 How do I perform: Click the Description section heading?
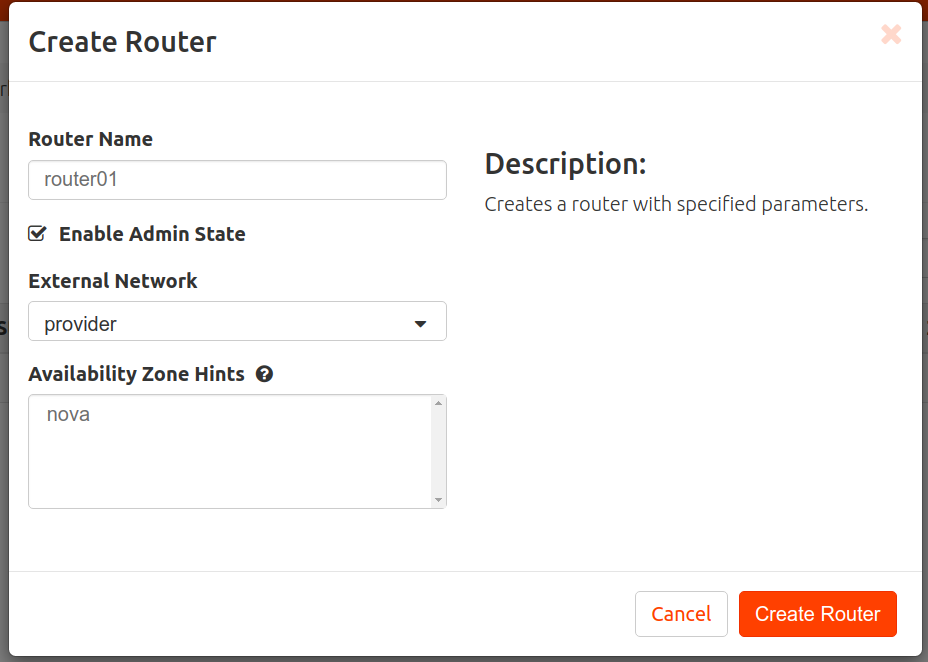[x=565, y=163]
